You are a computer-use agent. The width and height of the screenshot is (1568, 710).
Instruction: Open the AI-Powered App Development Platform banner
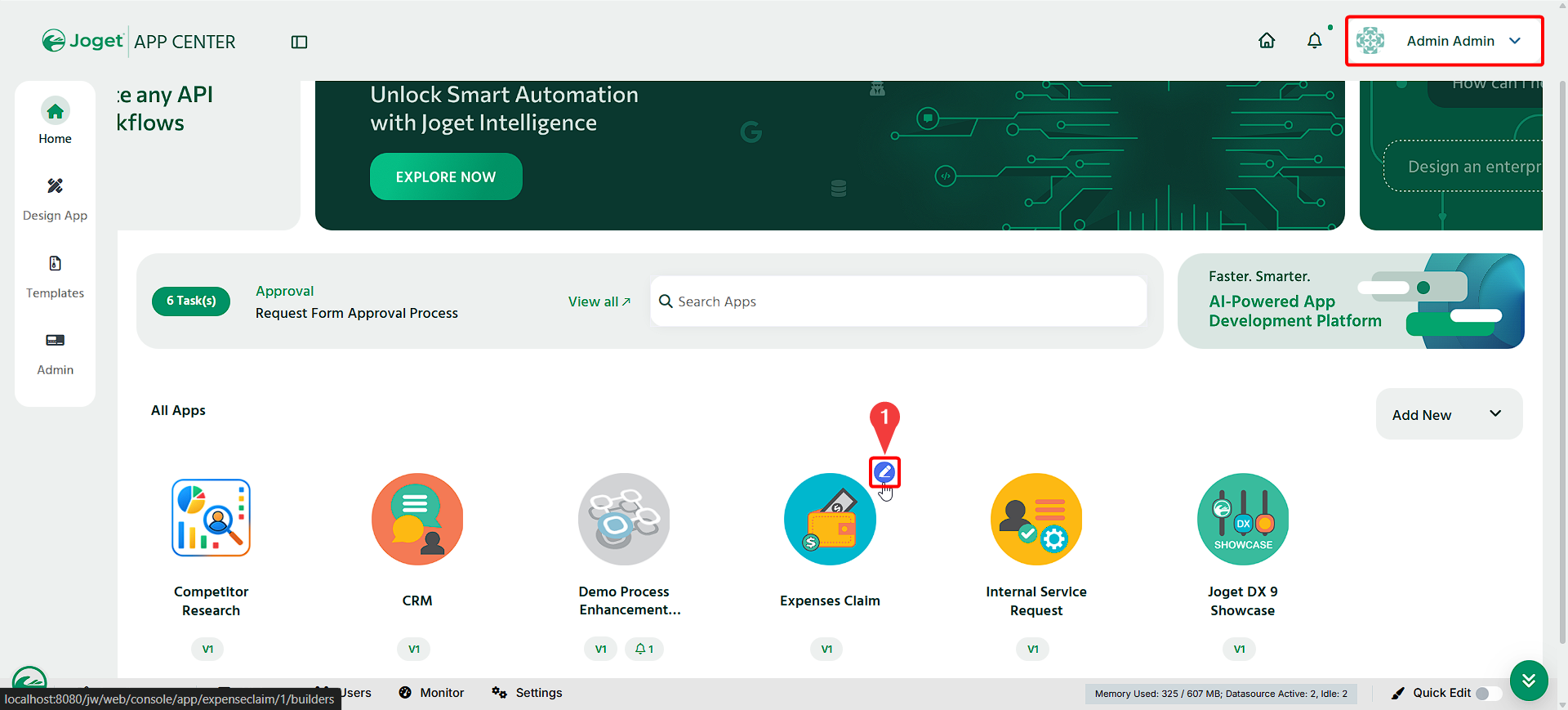click(x=1351, y=301)
